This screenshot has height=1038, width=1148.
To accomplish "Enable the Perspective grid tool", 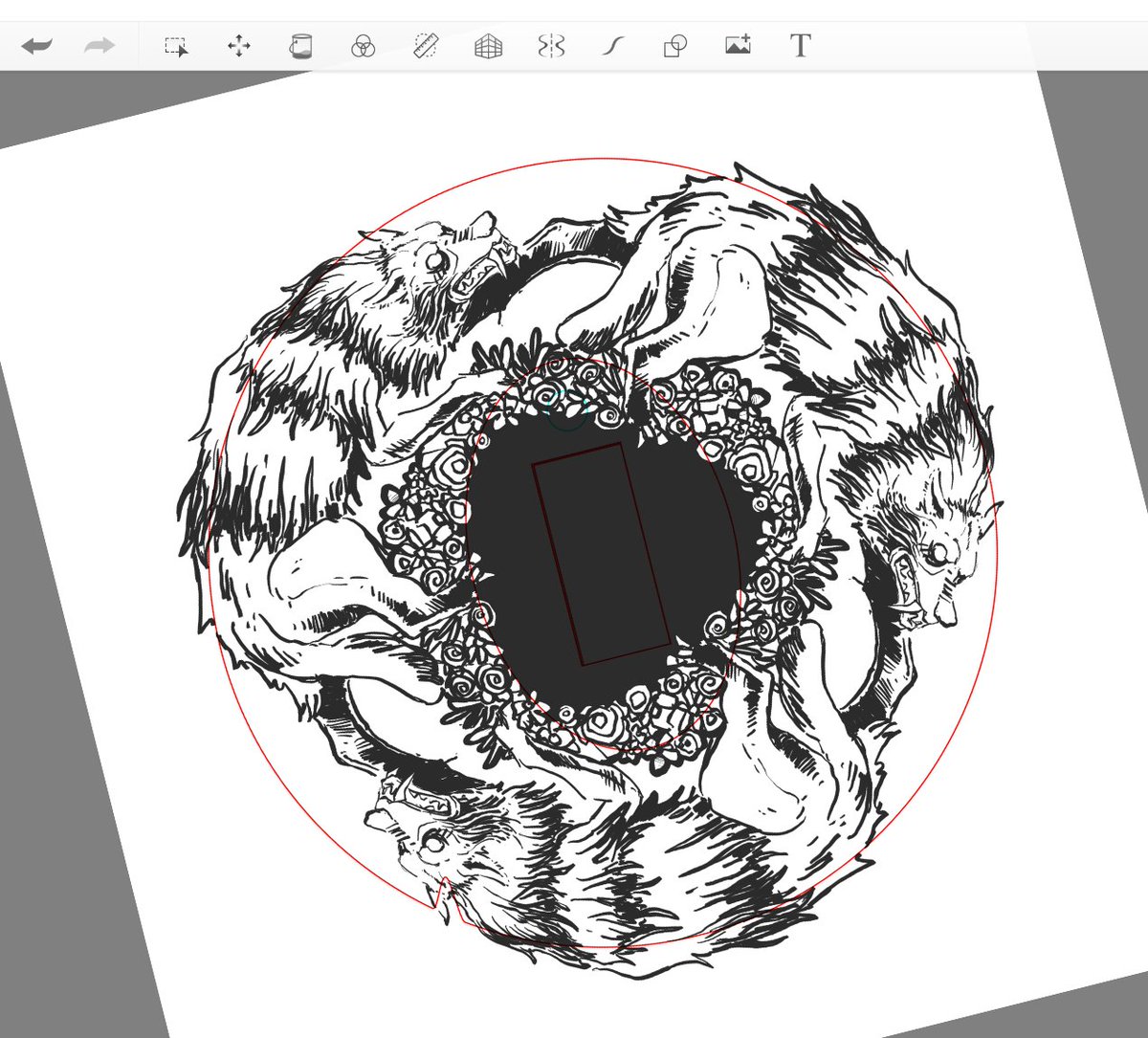I will (x=489, y=46).
